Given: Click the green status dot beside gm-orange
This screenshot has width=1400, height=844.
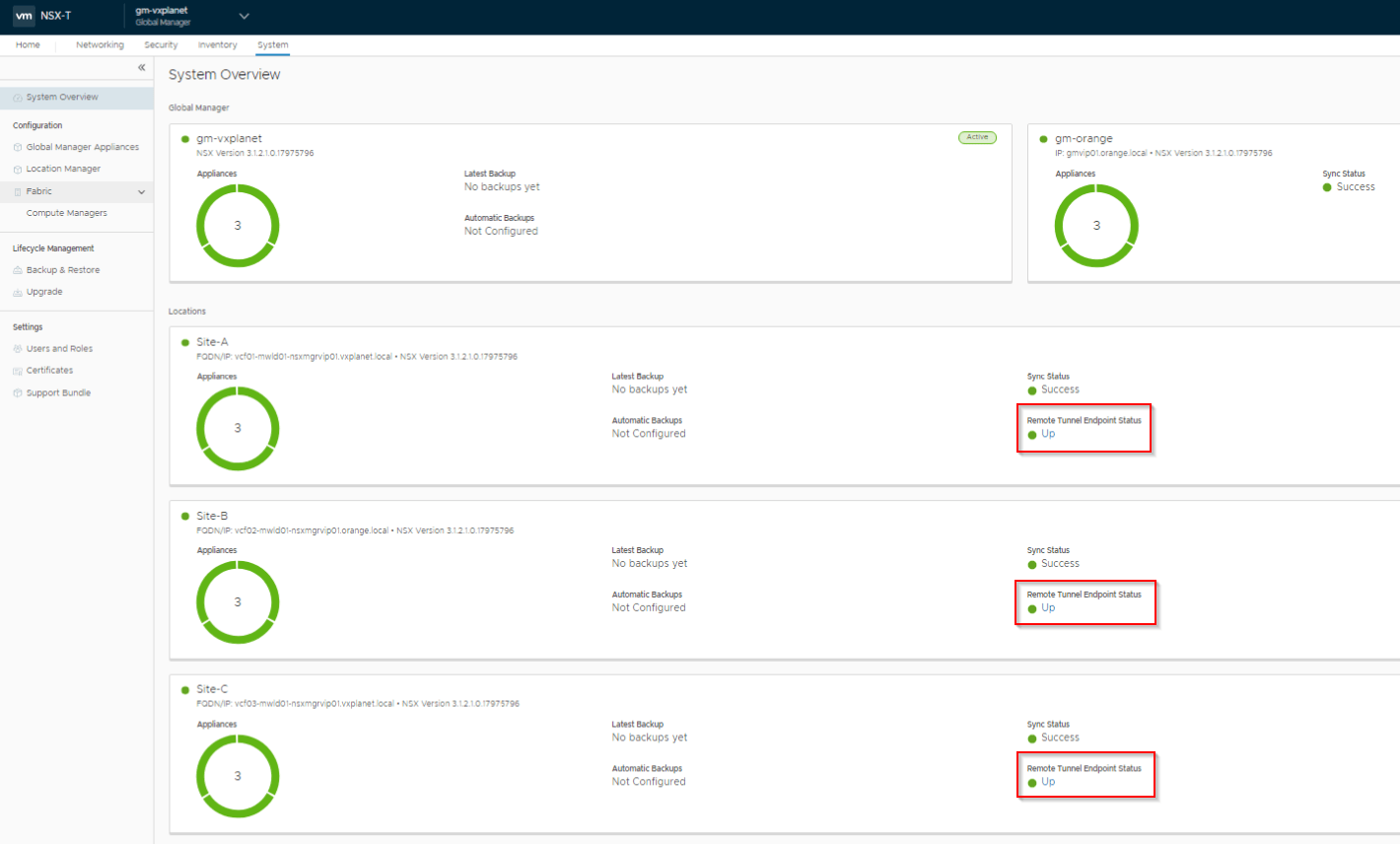Looking at the screenshot, I should click(1044, 139).
